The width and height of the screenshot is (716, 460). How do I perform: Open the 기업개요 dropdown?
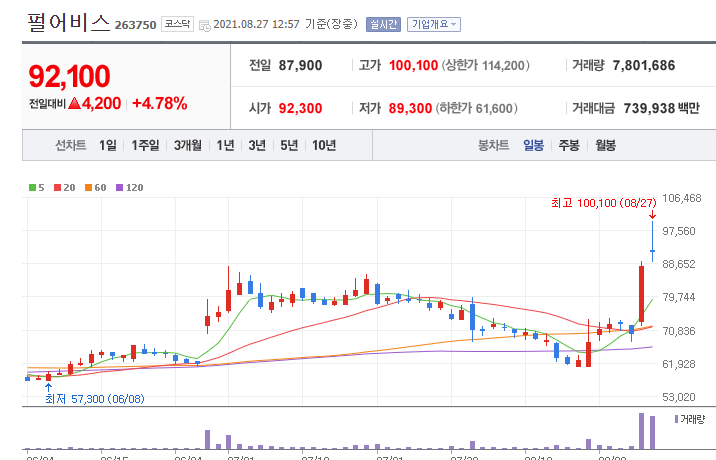[x=434, y=24]
